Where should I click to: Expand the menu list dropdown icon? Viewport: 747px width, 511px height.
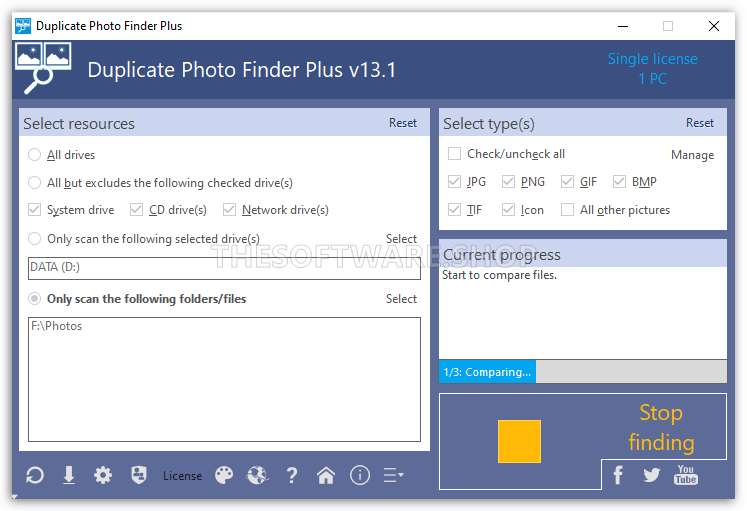tap(394, 475)
